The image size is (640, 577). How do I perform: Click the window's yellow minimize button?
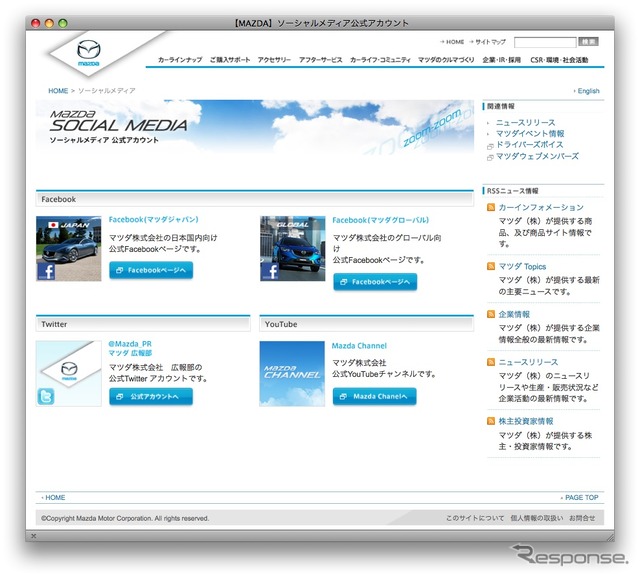49,23
